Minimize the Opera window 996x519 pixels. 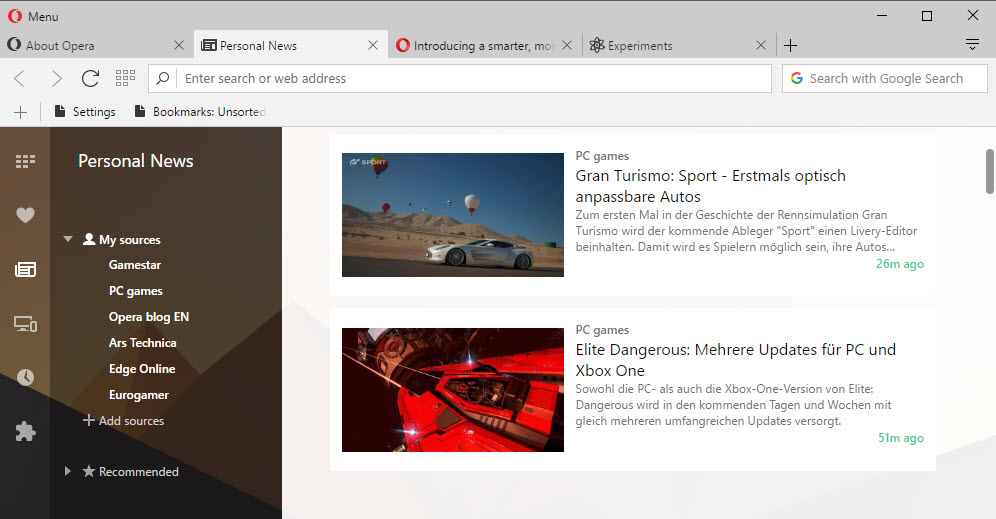point(882,15)
